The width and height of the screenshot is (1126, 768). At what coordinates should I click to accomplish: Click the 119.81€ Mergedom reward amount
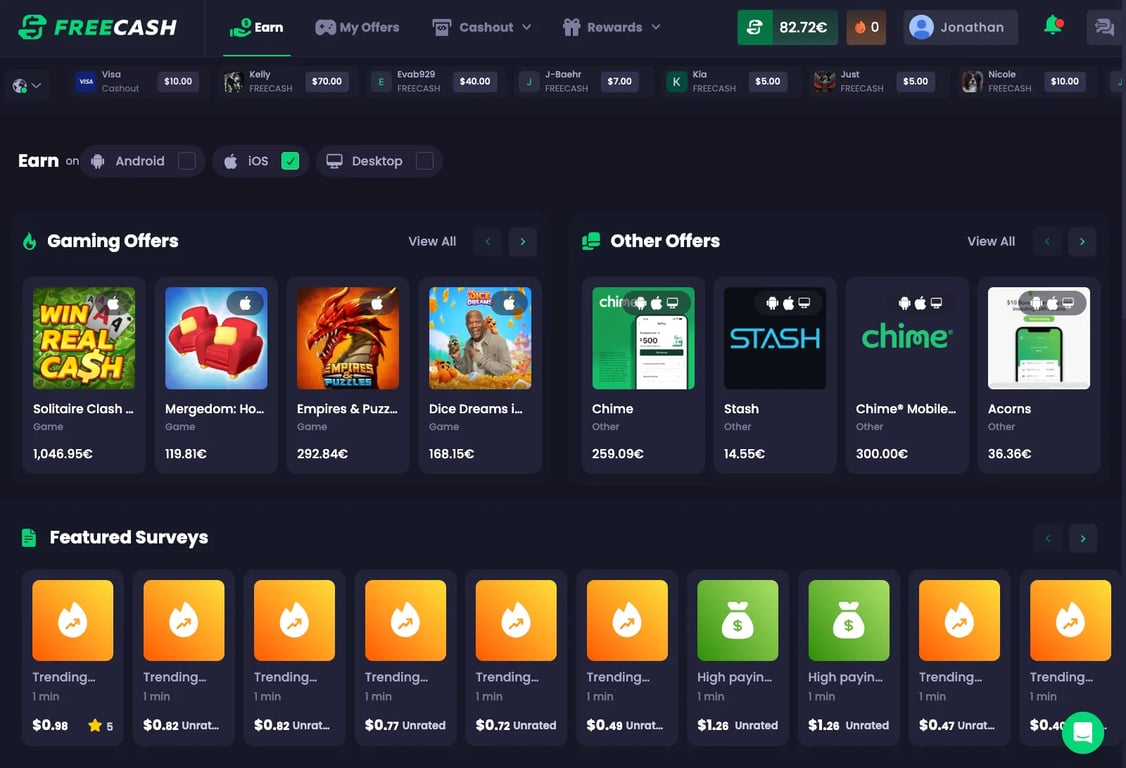[x=186, y=454]
